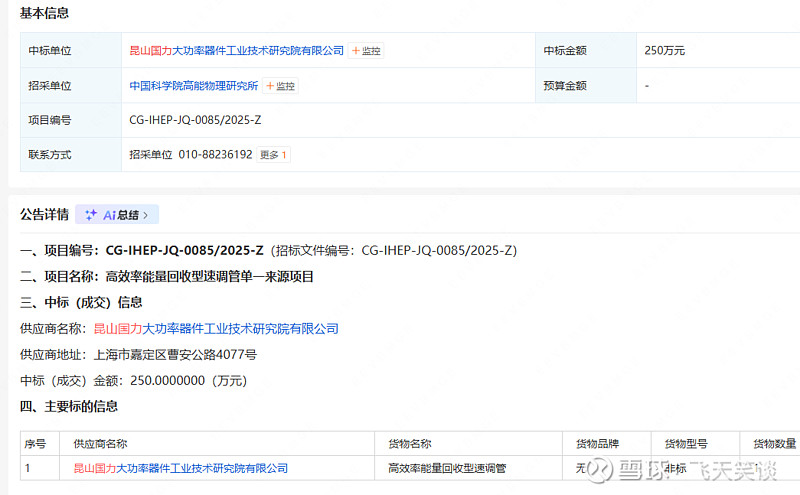Click the 预算金额 label cell
This screenshot has height=495, width=800.
tap(586, 86)
